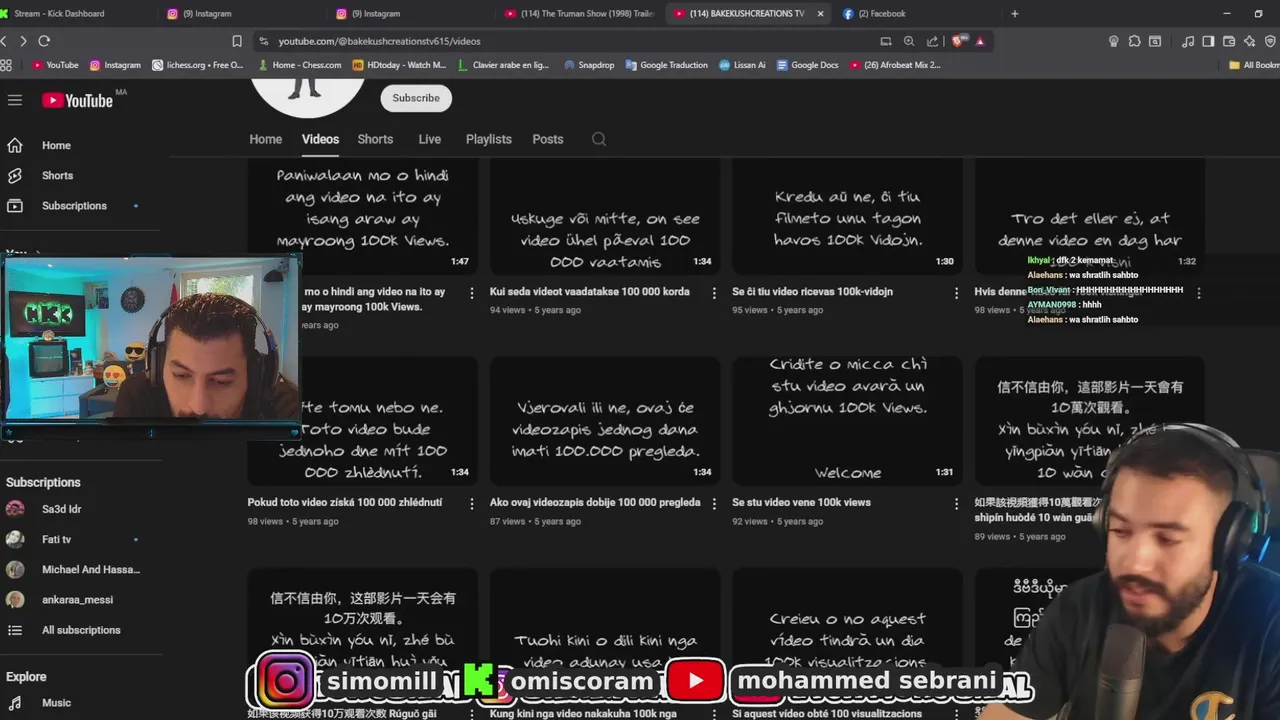Open the lichess.org bookmark
The width and height of the screenshot is (1280, 720).
(198, 65)
